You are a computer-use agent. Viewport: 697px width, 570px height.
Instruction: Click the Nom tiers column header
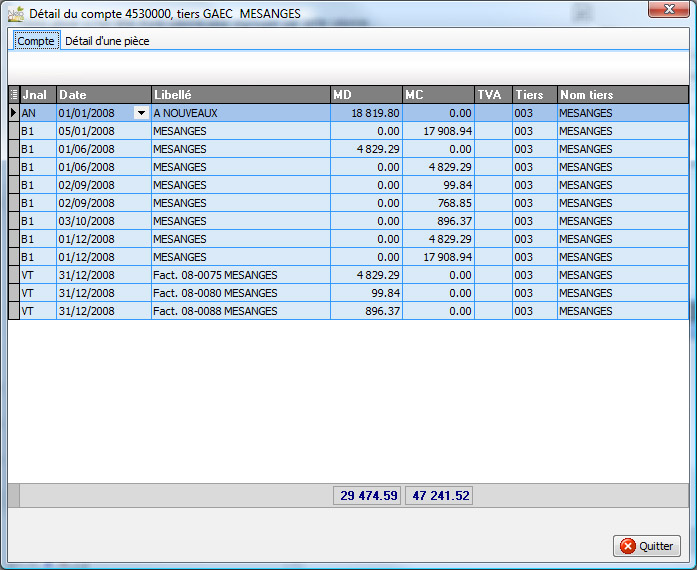click(622, 95)
